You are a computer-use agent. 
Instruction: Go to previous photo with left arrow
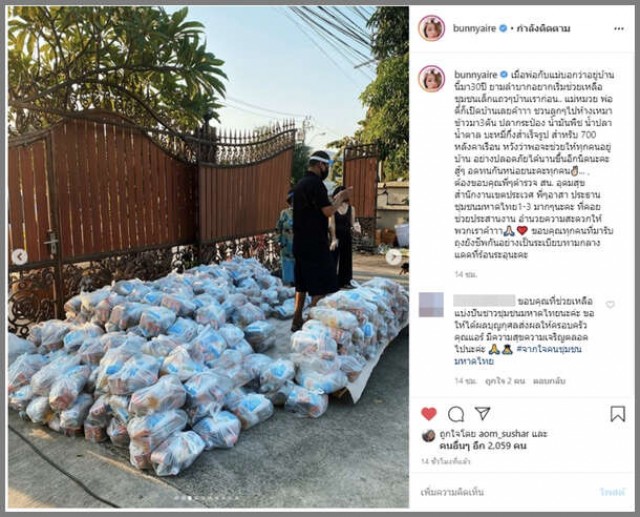coord(20,257)
